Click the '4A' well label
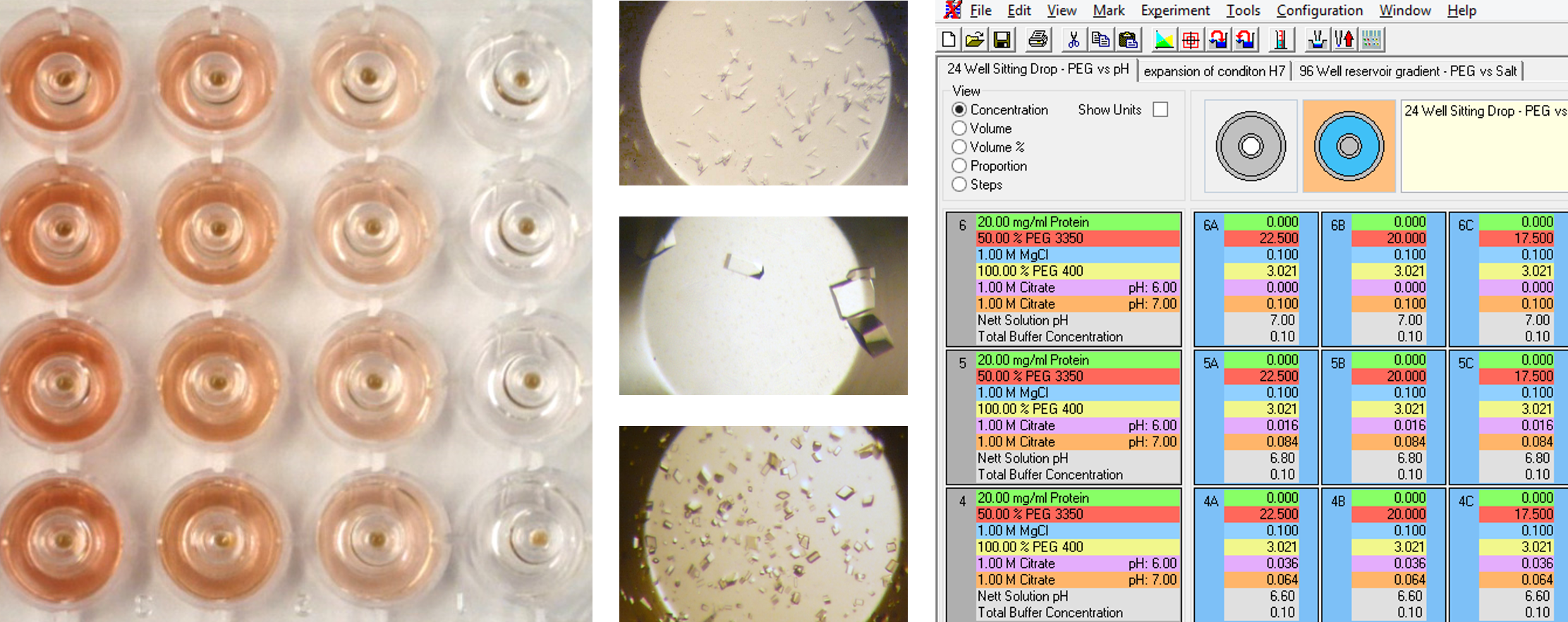This screenshot has width=1568, height=622. (1210, 502)
